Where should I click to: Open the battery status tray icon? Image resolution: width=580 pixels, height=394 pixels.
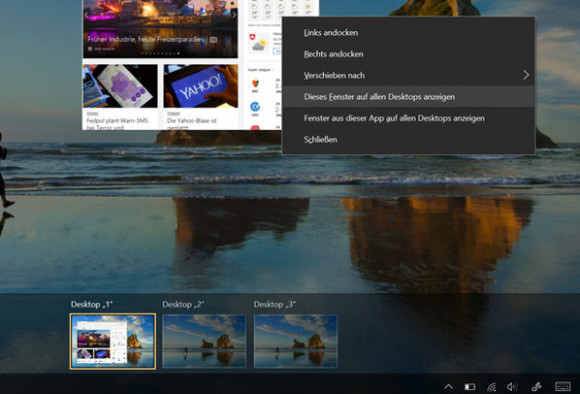470,387
